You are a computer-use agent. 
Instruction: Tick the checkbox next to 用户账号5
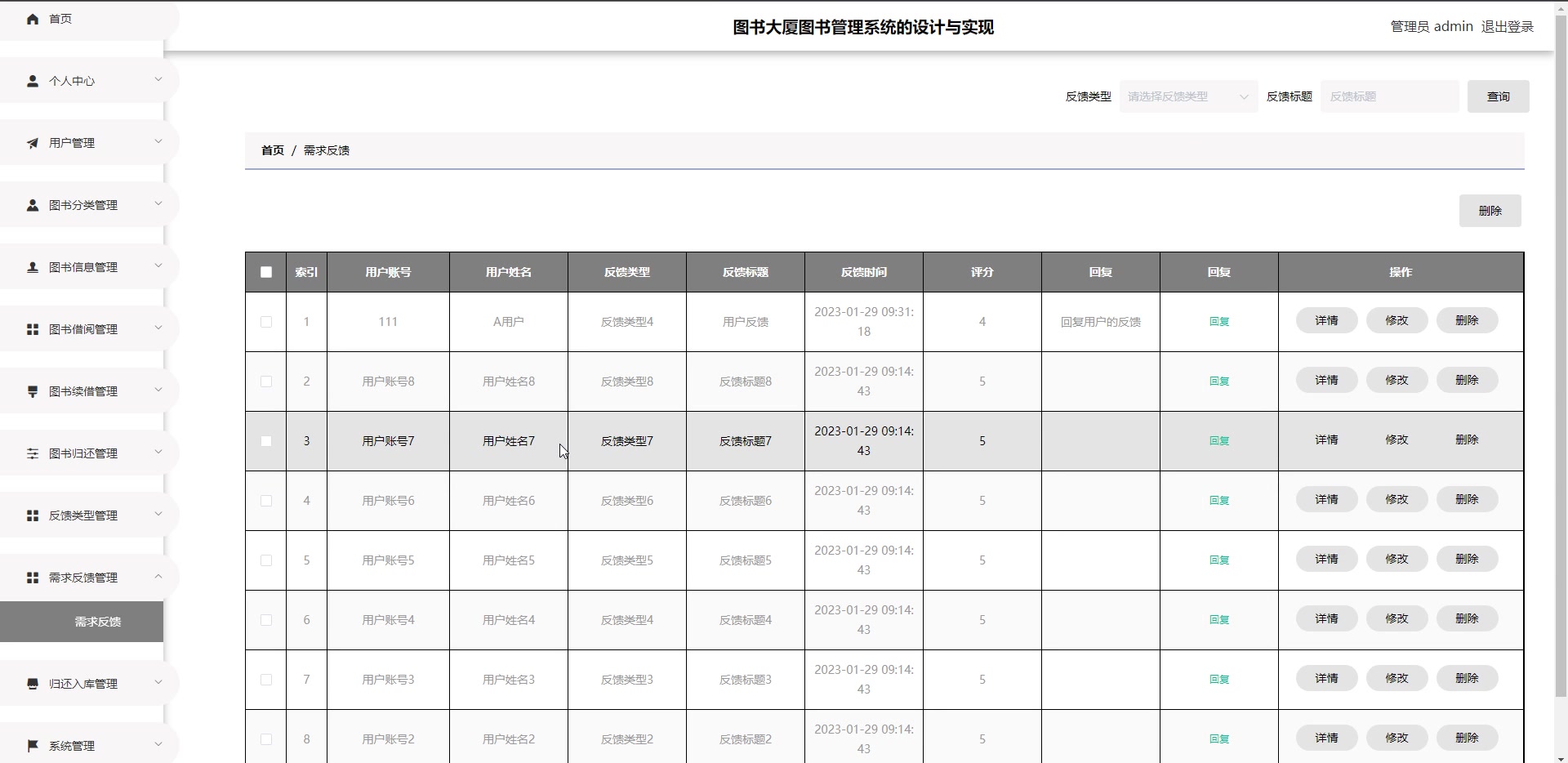point(265,560)
